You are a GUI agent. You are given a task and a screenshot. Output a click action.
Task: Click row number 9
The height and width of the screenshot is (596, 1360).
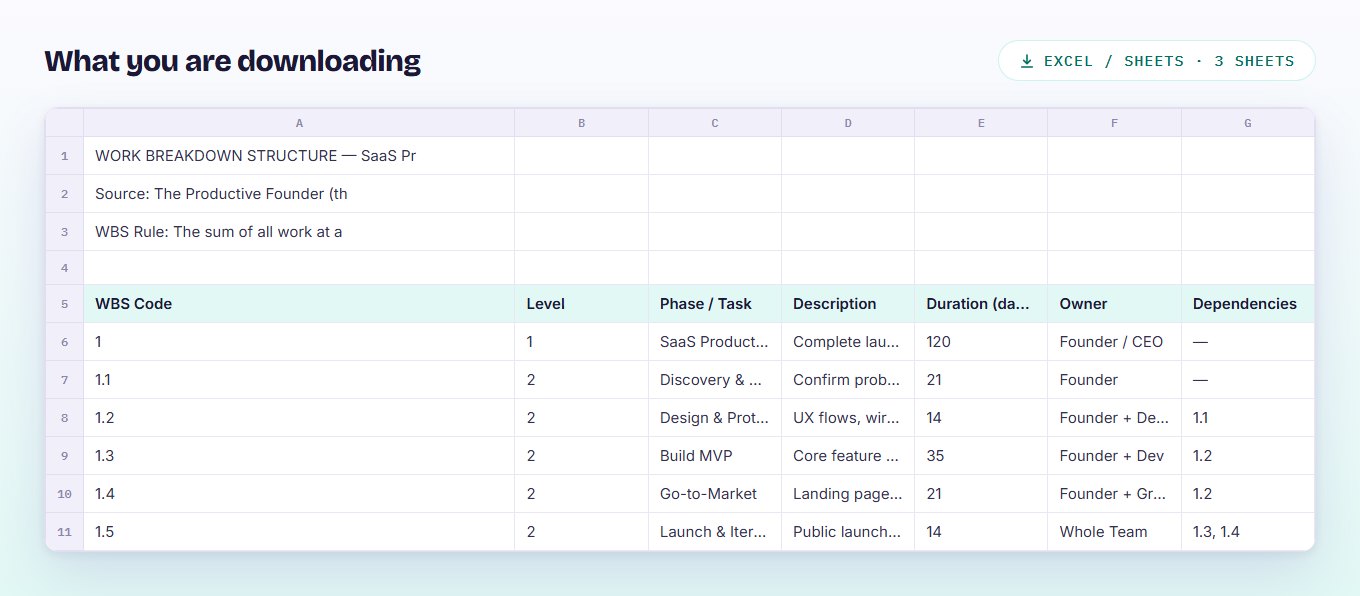(65, 456)
